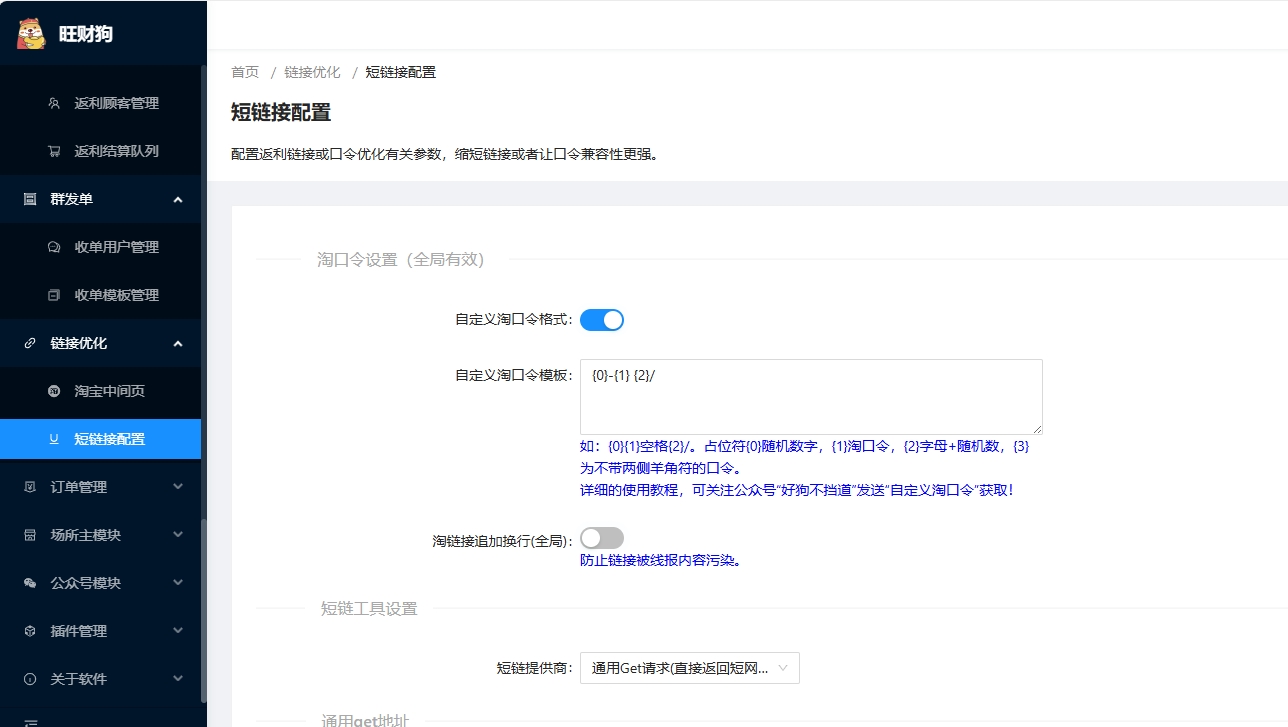
Task: Click the 公众号模块 WeChat icon
Action: click(x=30, y=583)
